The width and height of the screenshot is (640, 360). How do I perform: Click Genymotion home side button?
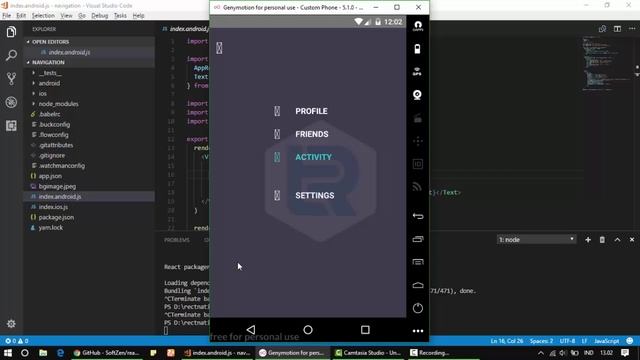[418, 285]
